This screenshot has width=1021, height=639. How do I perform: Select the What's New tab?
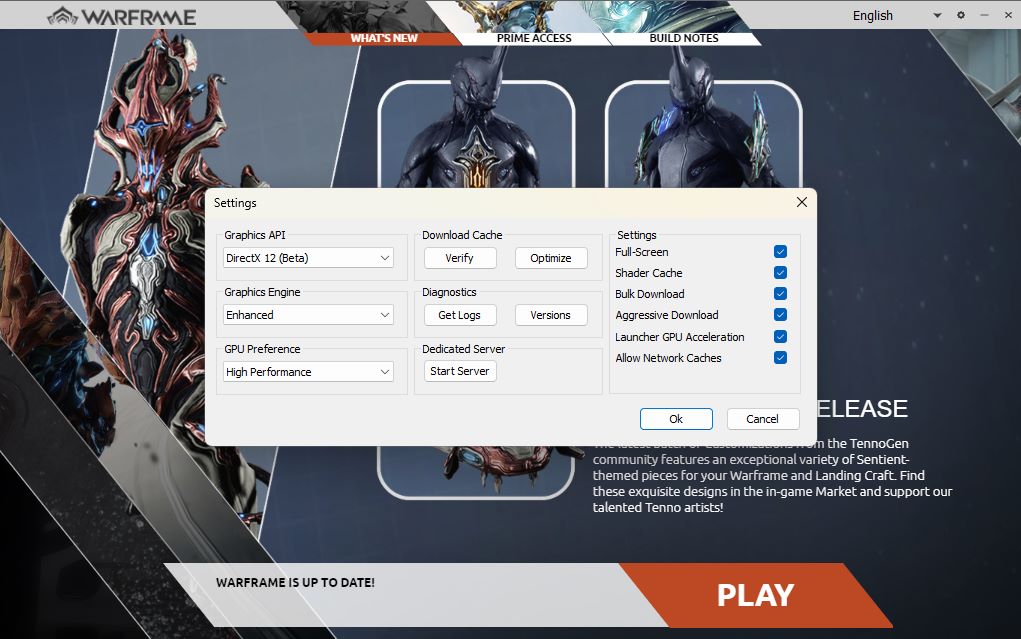384,38
